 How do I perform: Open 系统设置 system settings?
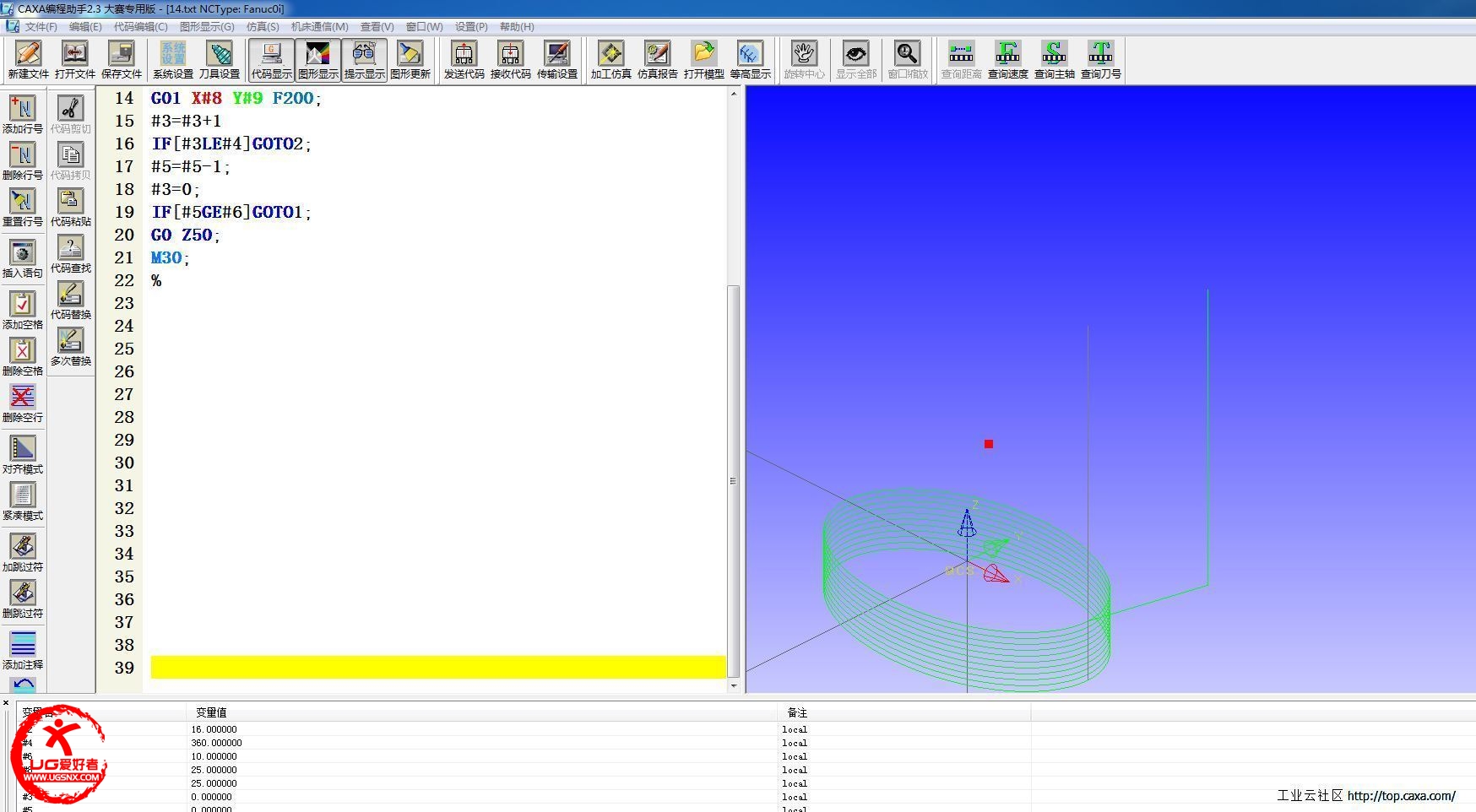tap(173, 60)
